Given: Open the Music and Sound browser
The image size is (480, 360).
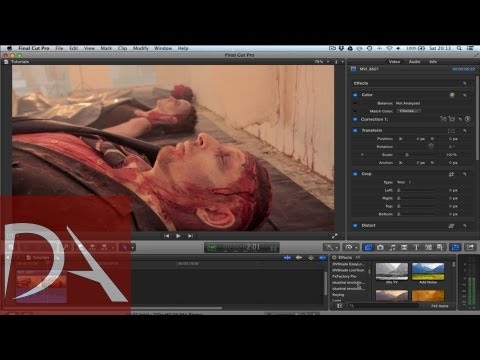Looking at the screenshot, I should 392,247.
